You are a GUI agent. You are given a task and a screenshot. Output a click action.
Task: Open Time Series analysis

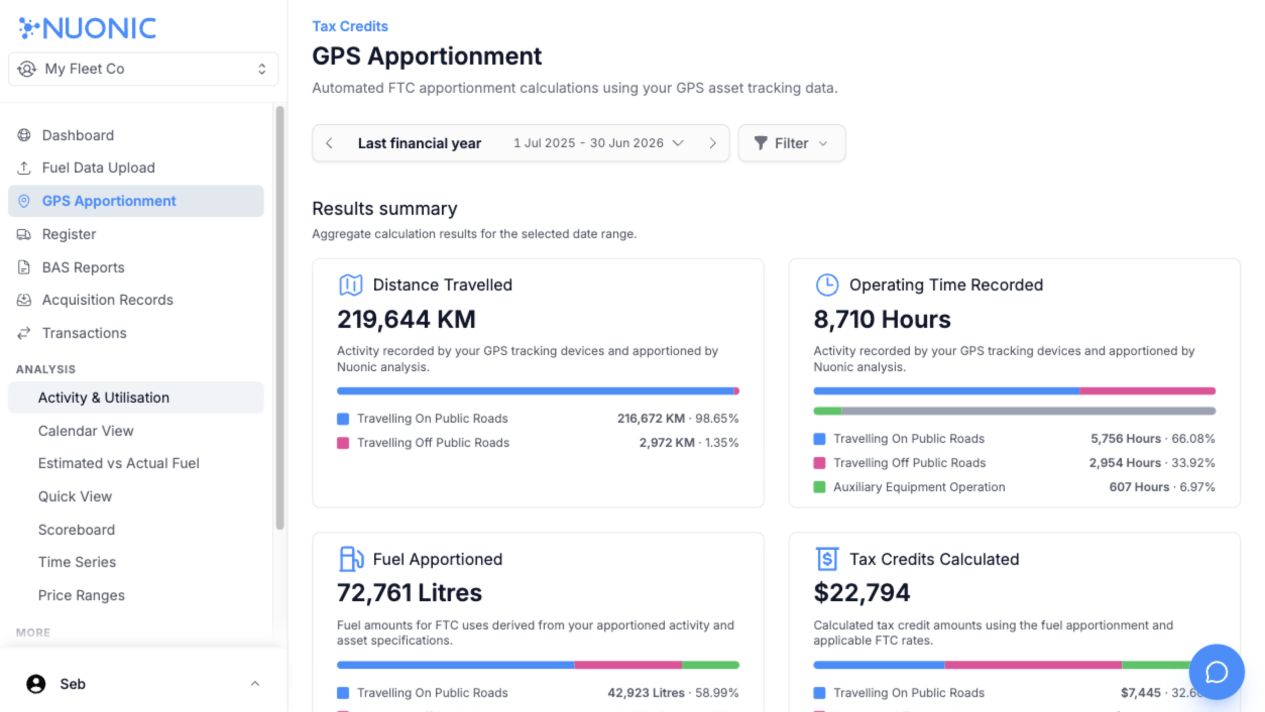click(x=136, y=562)
